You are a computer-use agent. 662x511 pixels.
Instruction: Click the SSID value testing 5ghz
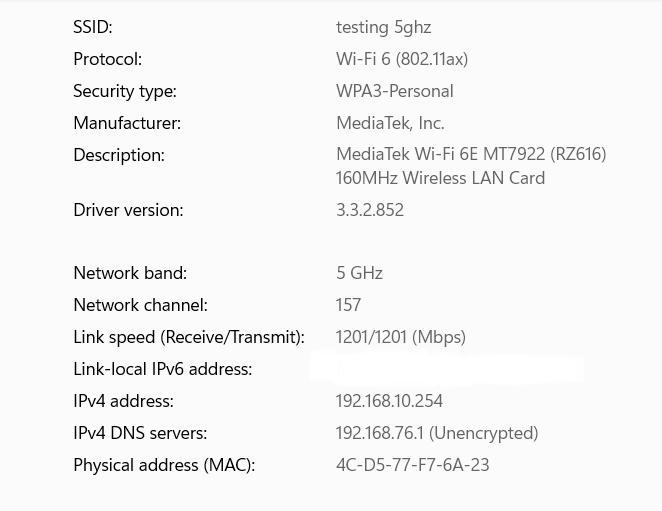(383, 28)
